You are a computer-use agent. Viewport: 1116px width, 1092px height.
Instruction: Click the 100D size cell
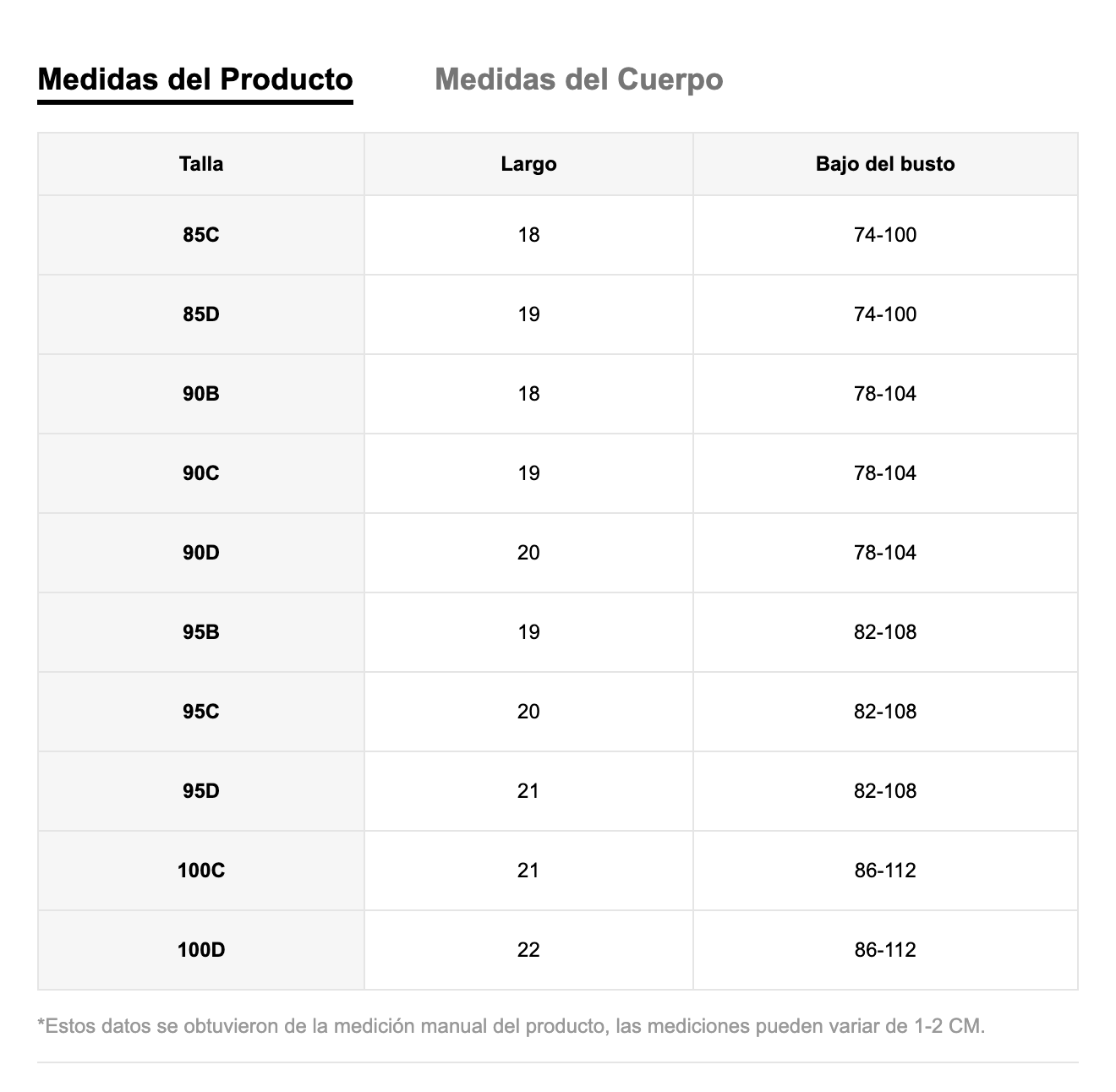(x=201, y=950)
